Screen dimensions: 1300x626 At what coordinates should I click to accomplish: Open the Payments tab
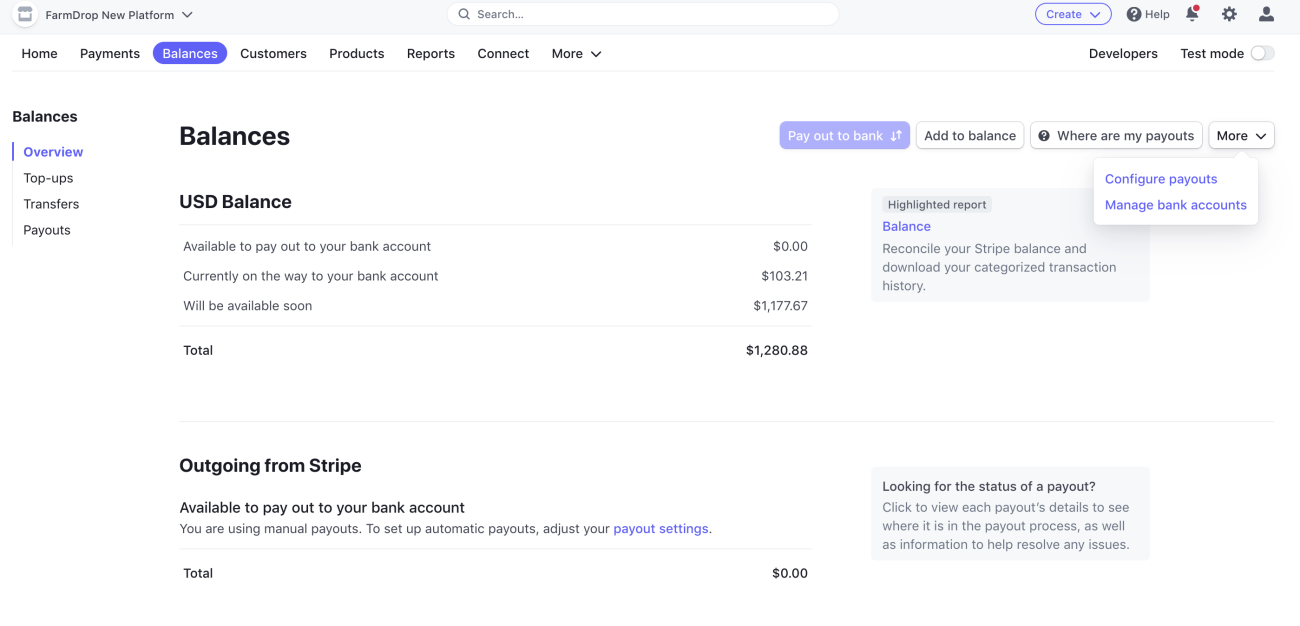coord(110,54)
